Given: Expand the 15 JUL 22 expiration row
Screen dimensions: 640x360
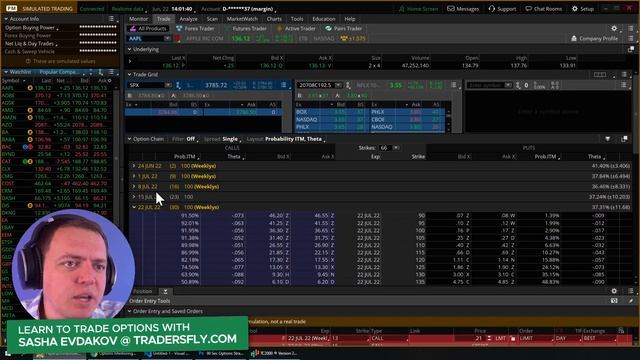Looking at the screenshot, I should pos(134,196).
